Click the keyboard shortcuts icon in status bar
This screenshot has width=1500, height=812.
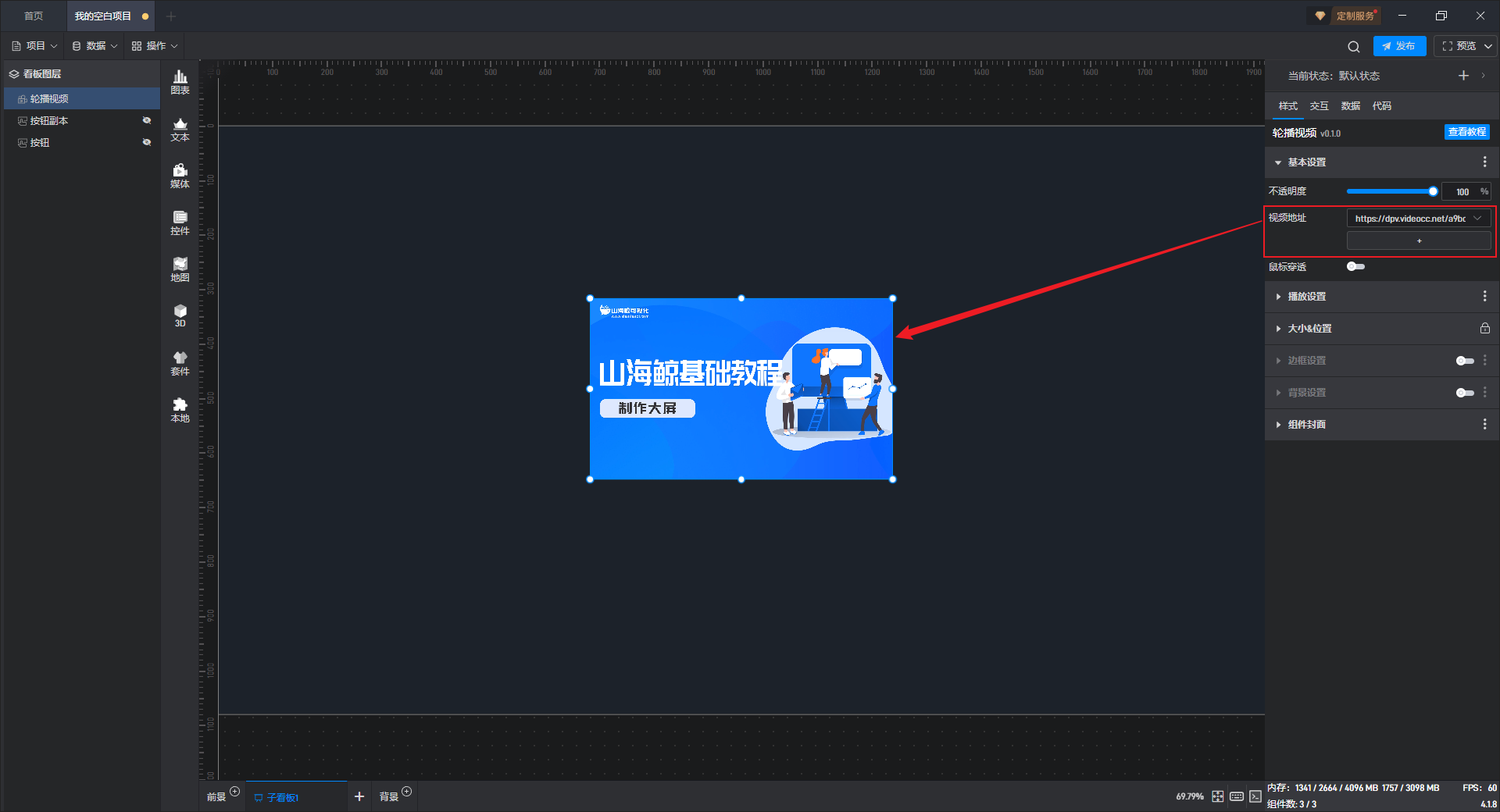[x=1237, y=796]
